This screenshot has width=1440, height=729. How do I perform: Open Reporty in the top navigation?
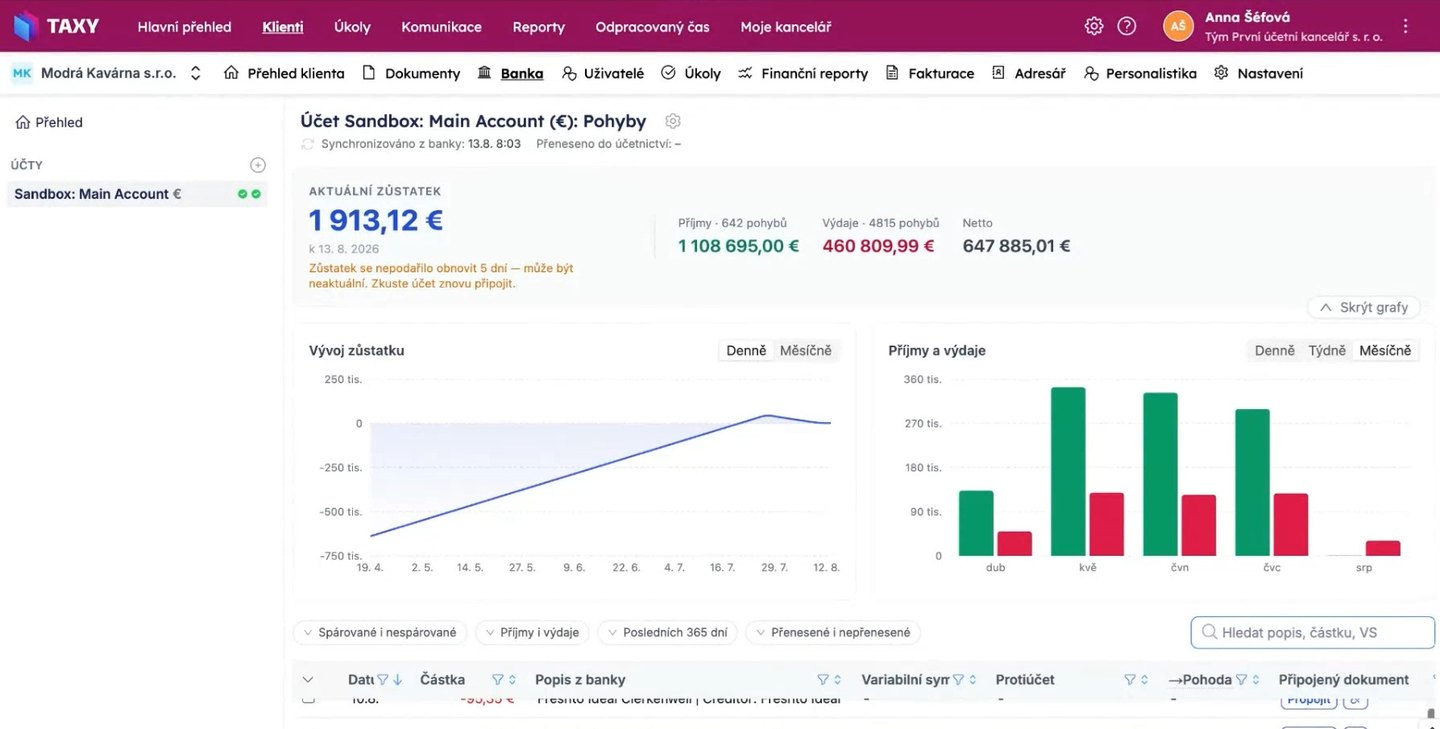(x=539, y=27)
